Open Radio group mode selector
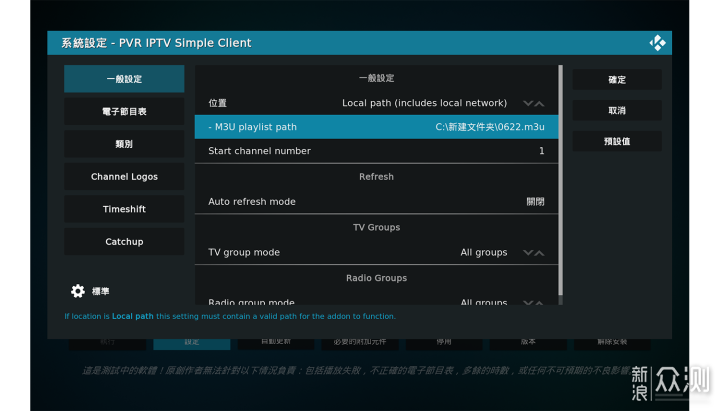 (376, 300)
